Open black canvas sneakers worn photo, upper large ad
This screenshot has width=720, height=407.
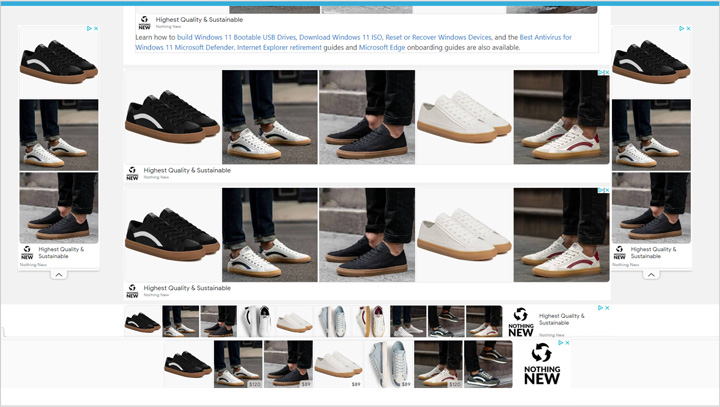pos(367,117)
